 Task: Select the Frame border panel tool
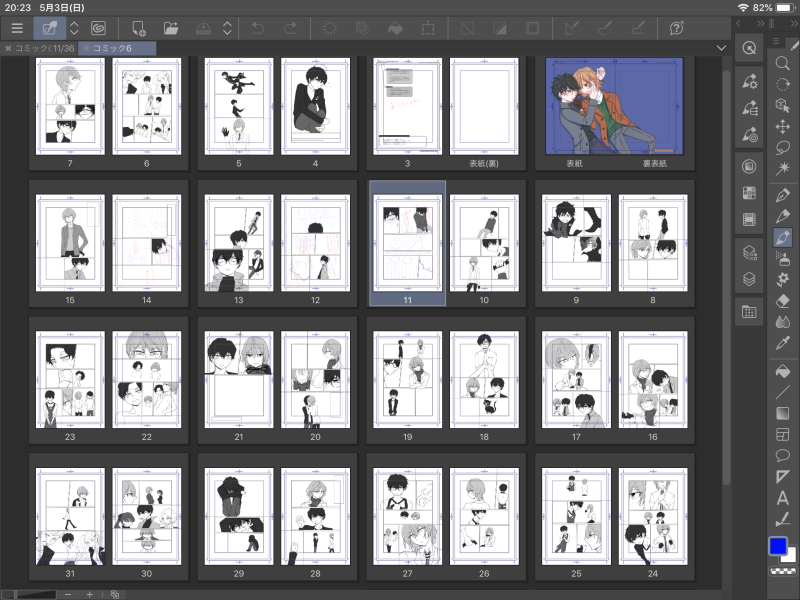pos(782,434)
